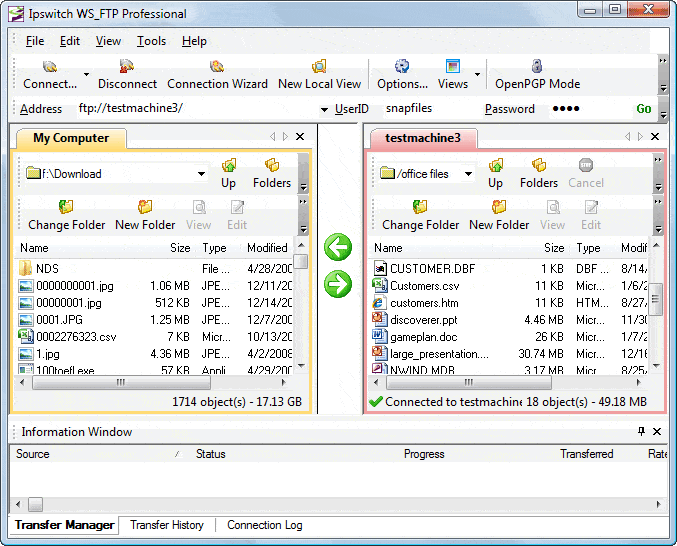The image size is (677, 546).
Task: Open the /office files path dropdown
Action: click(x=468, y=174)
